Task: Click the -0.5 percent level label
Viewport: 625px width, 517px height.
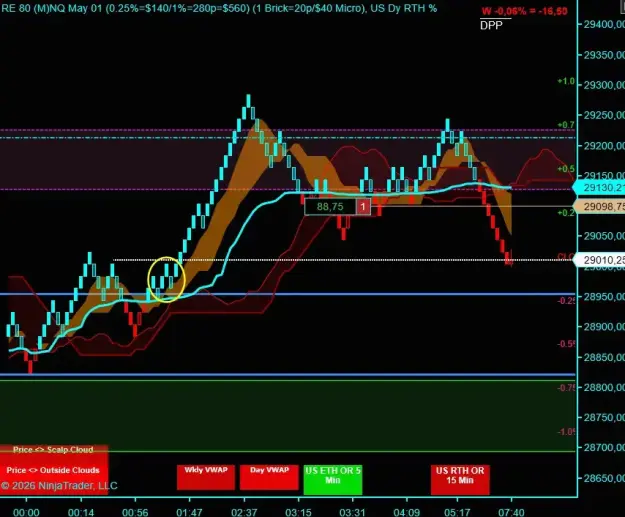Action: click(x=566, y=344)
